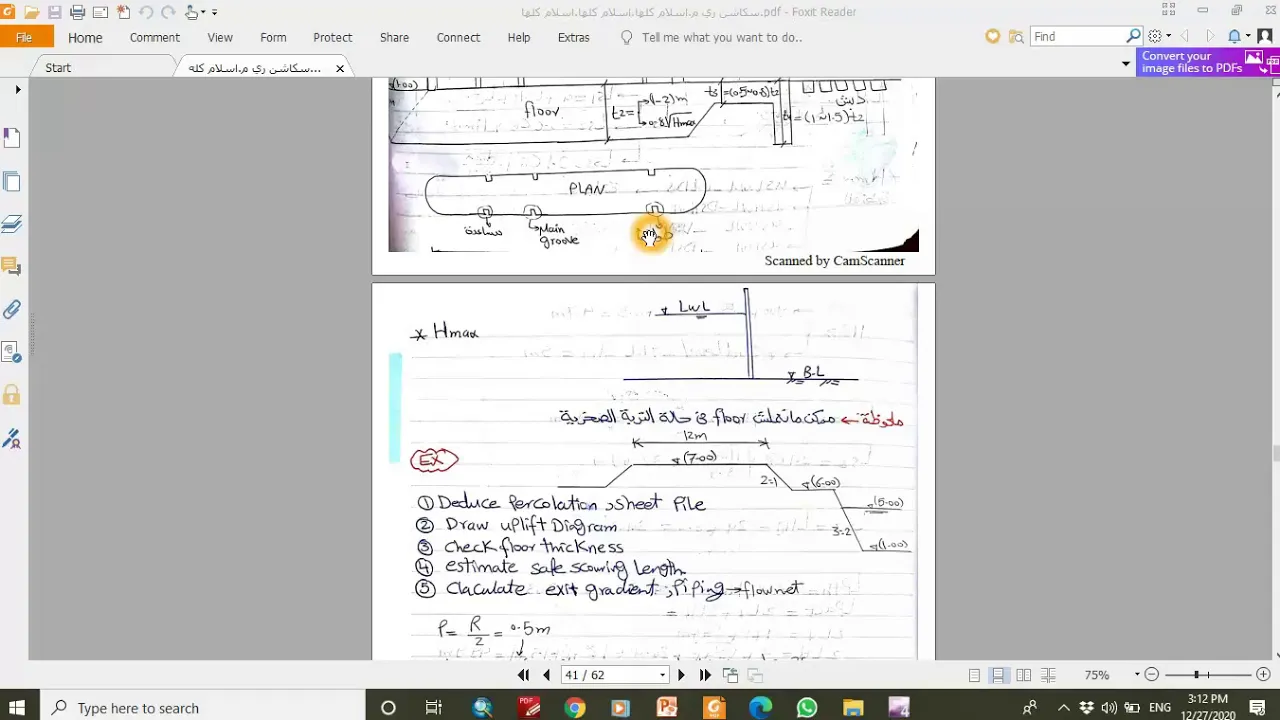Open the Protect ribbon tab
Viewport: 1280px width, 720px height.
[333, 37]
